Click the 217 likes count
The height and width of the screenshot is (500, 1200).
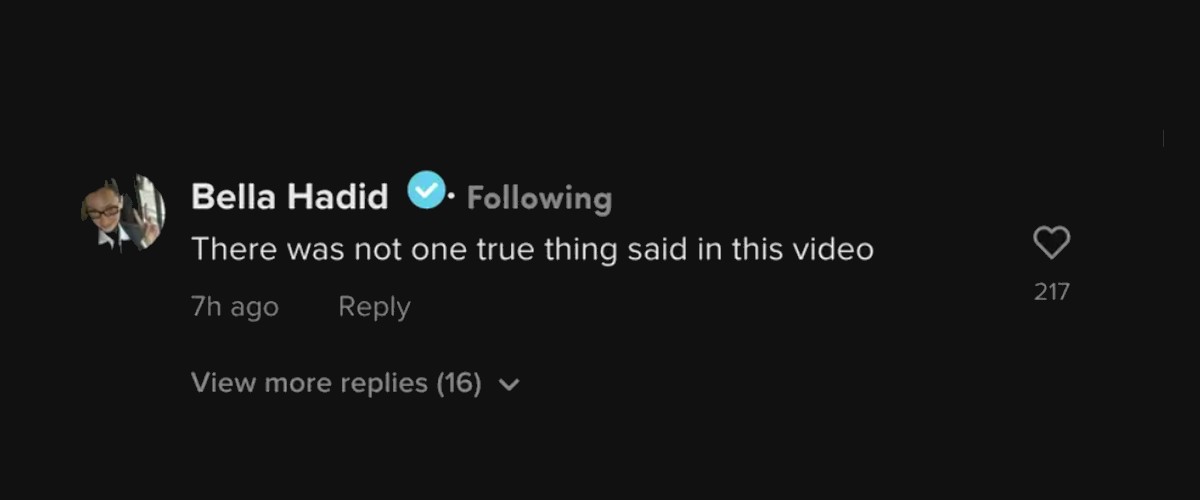[x=1052, y=292]
